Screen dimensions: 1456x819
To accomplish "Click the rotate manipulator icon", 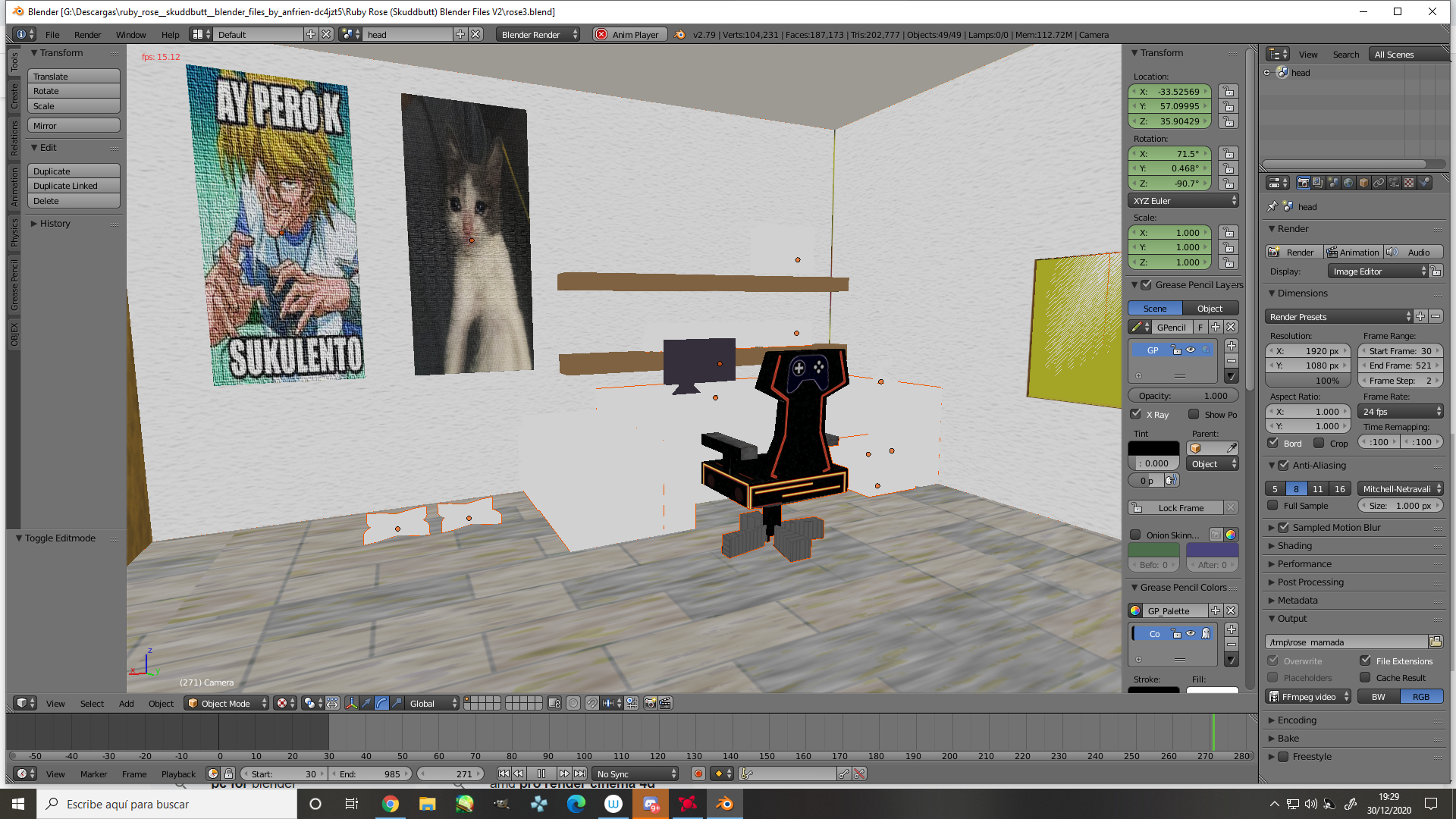I will (x=381, y=703).
